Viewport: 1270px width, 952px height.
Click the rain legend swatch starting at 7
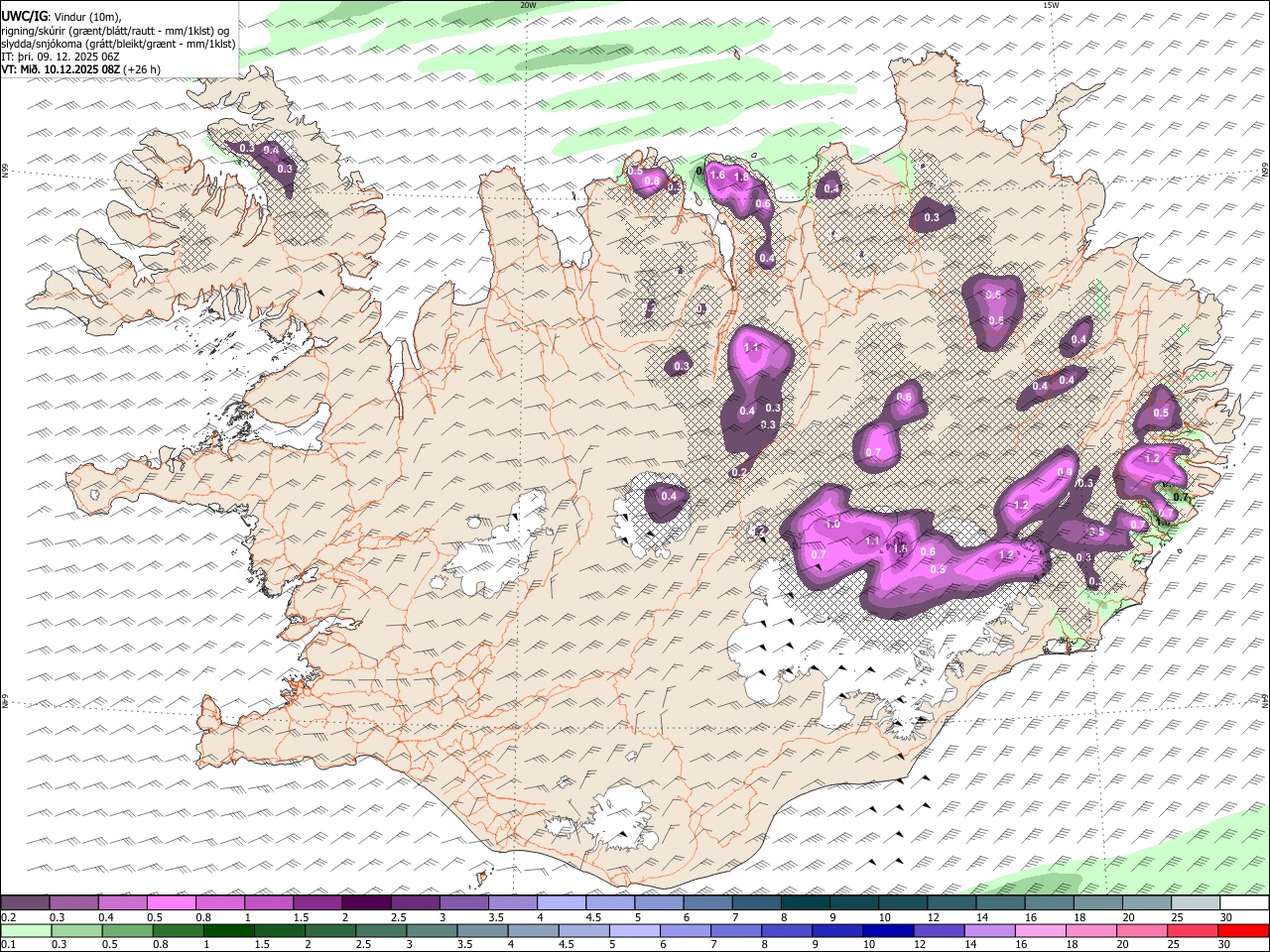point(734,931)
